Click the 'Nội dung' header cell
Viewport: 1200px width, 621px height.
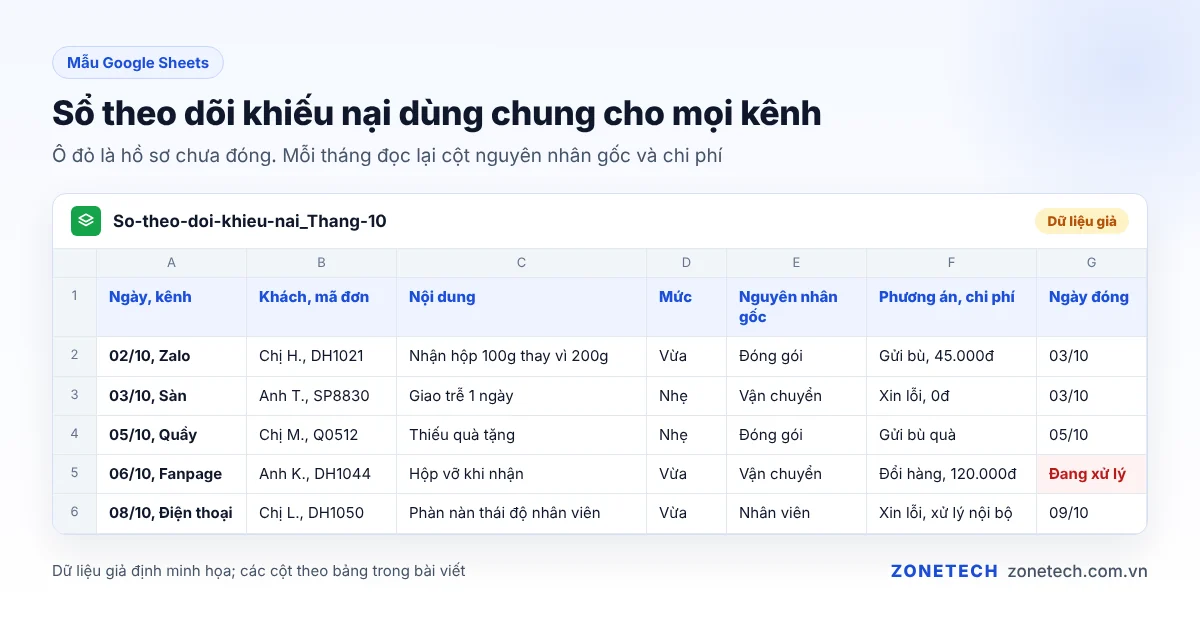point(522,307)
